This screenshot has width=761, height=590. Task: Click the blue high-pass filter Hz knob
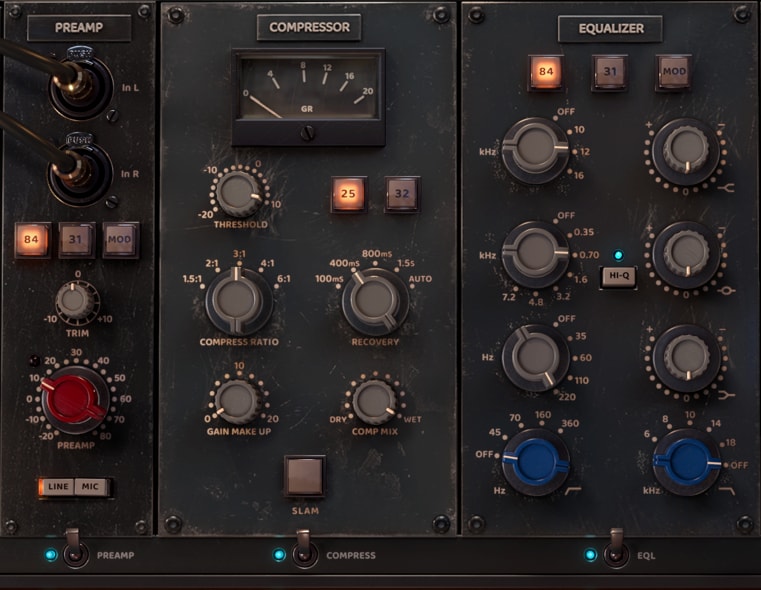[535, 462]
